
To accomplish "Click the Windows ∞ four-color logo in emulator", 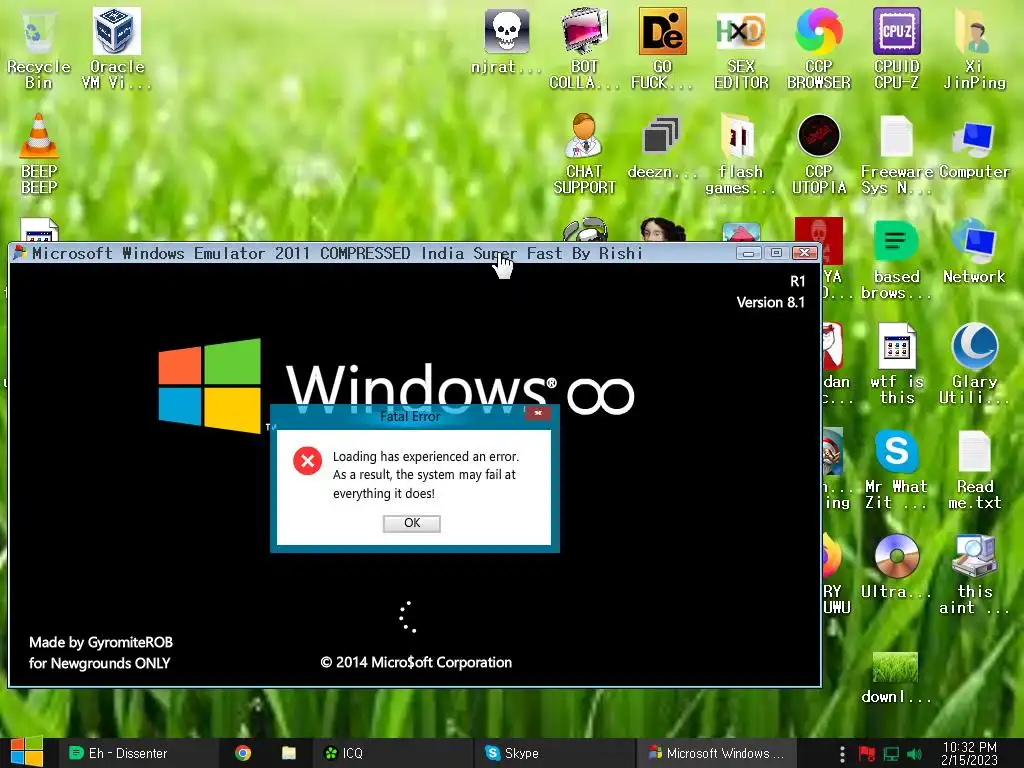I will tap(210, 385).
